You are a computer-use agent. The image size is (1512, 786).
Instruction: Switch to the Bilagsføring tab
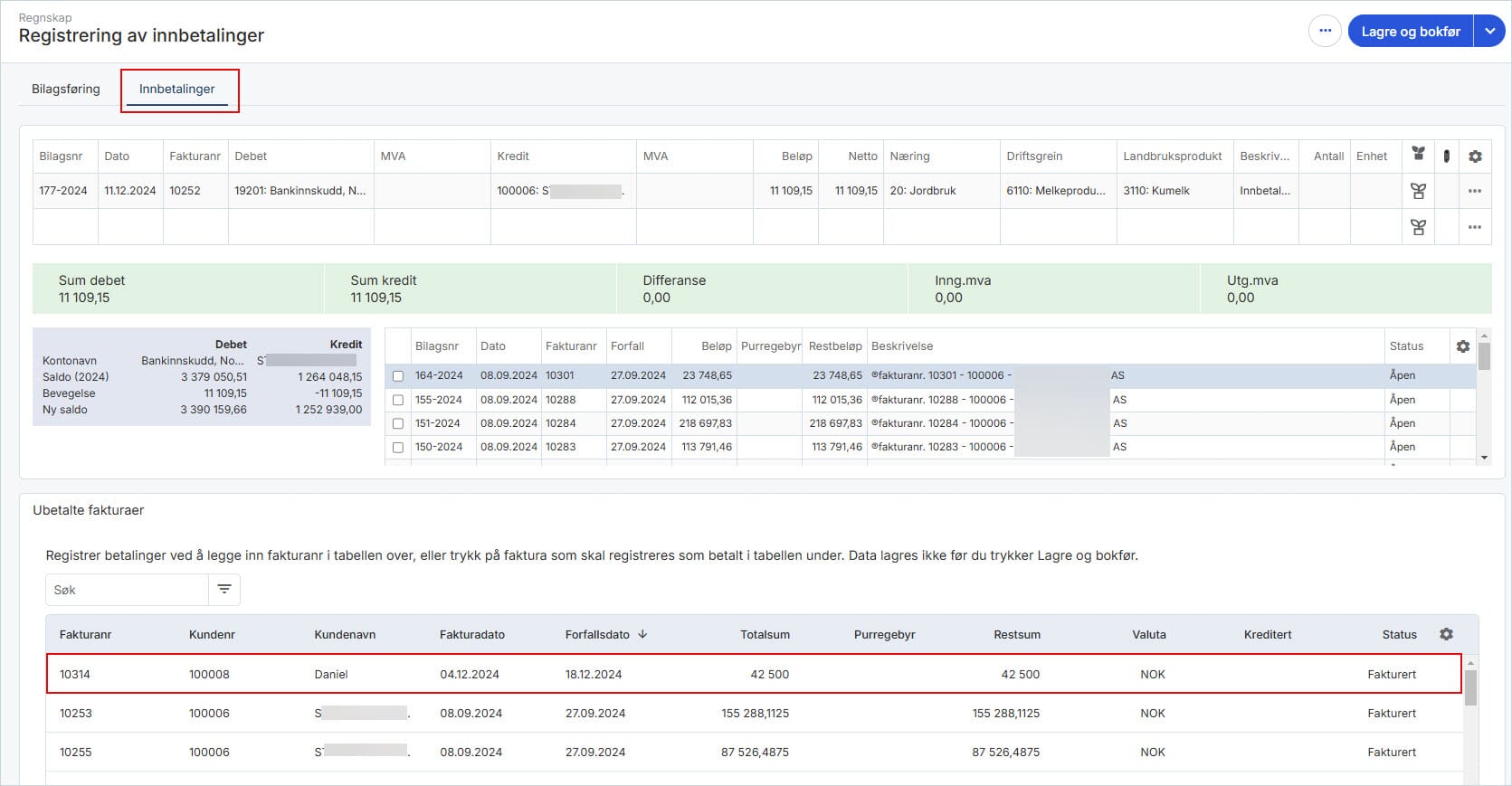pos(66,89)
